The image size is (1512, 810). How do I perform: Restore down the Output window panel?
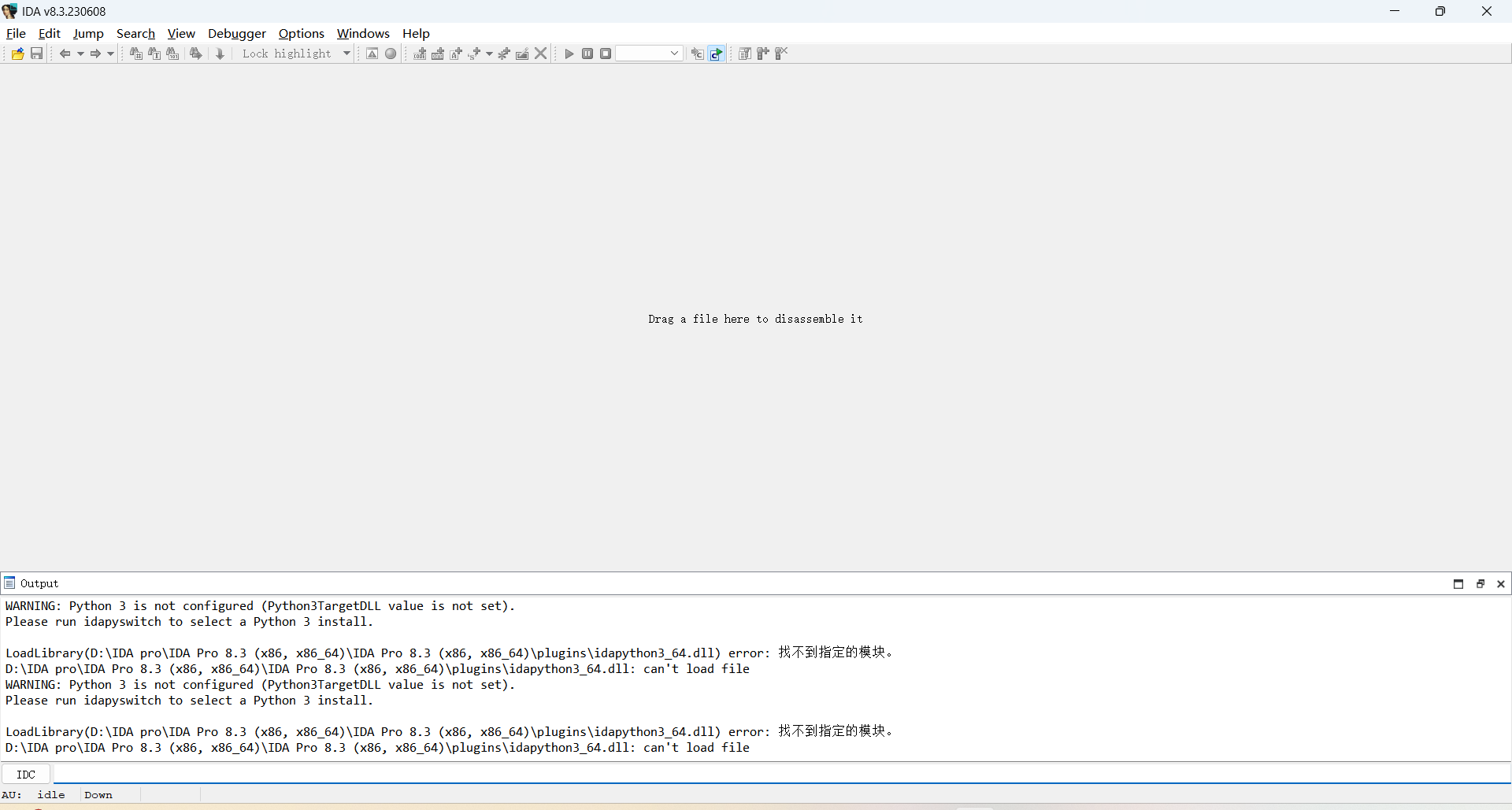point(1480,583)
